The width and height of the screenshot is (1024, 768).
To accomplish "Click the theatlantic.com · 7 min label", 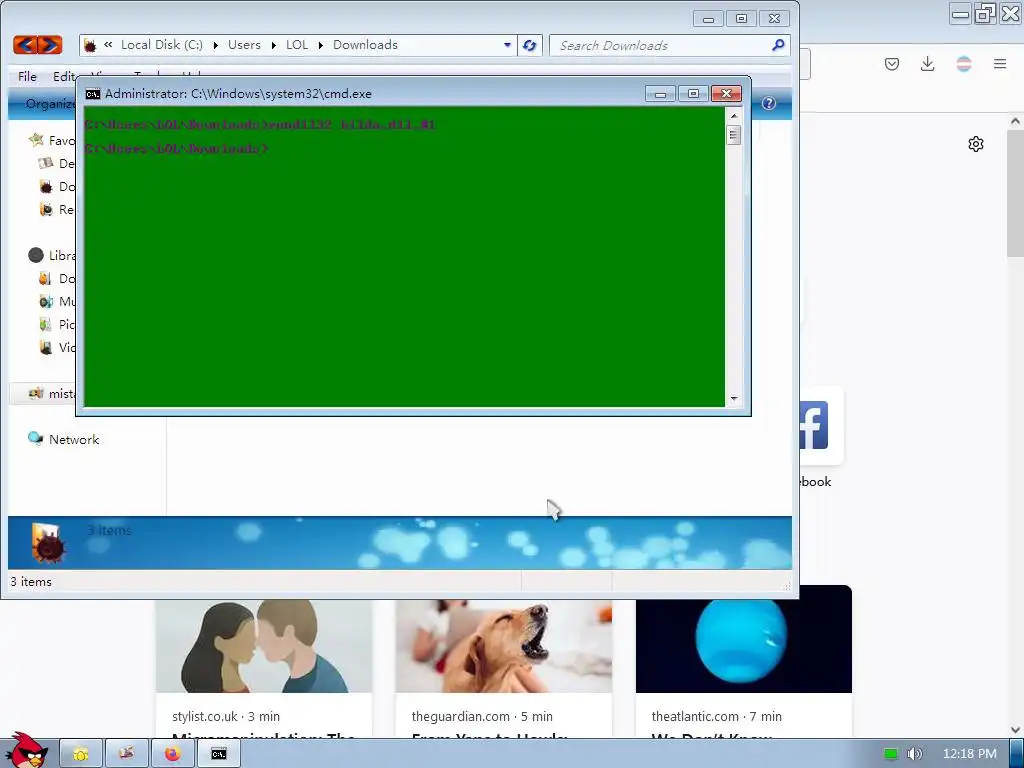I will (716, 716).
